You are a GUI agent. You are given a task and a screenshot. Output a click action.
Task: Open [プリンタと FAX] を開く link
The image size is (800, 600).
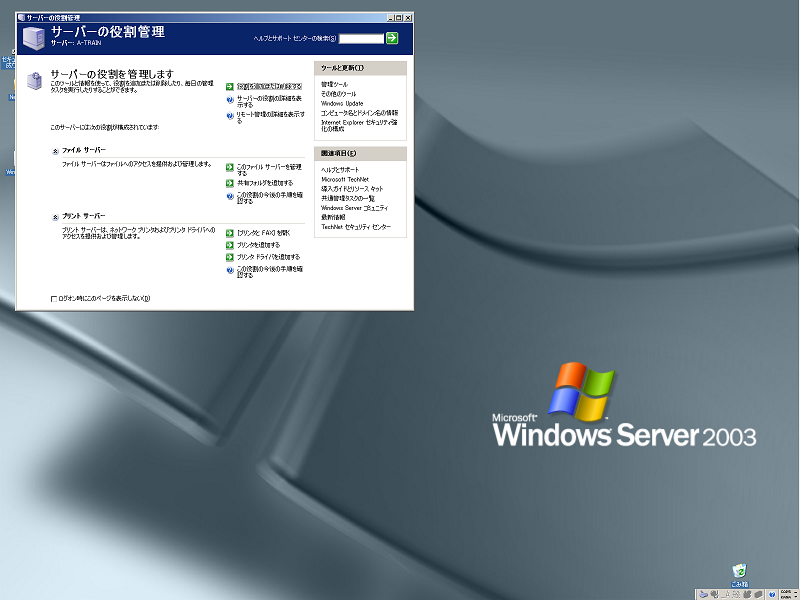point(263,233)
